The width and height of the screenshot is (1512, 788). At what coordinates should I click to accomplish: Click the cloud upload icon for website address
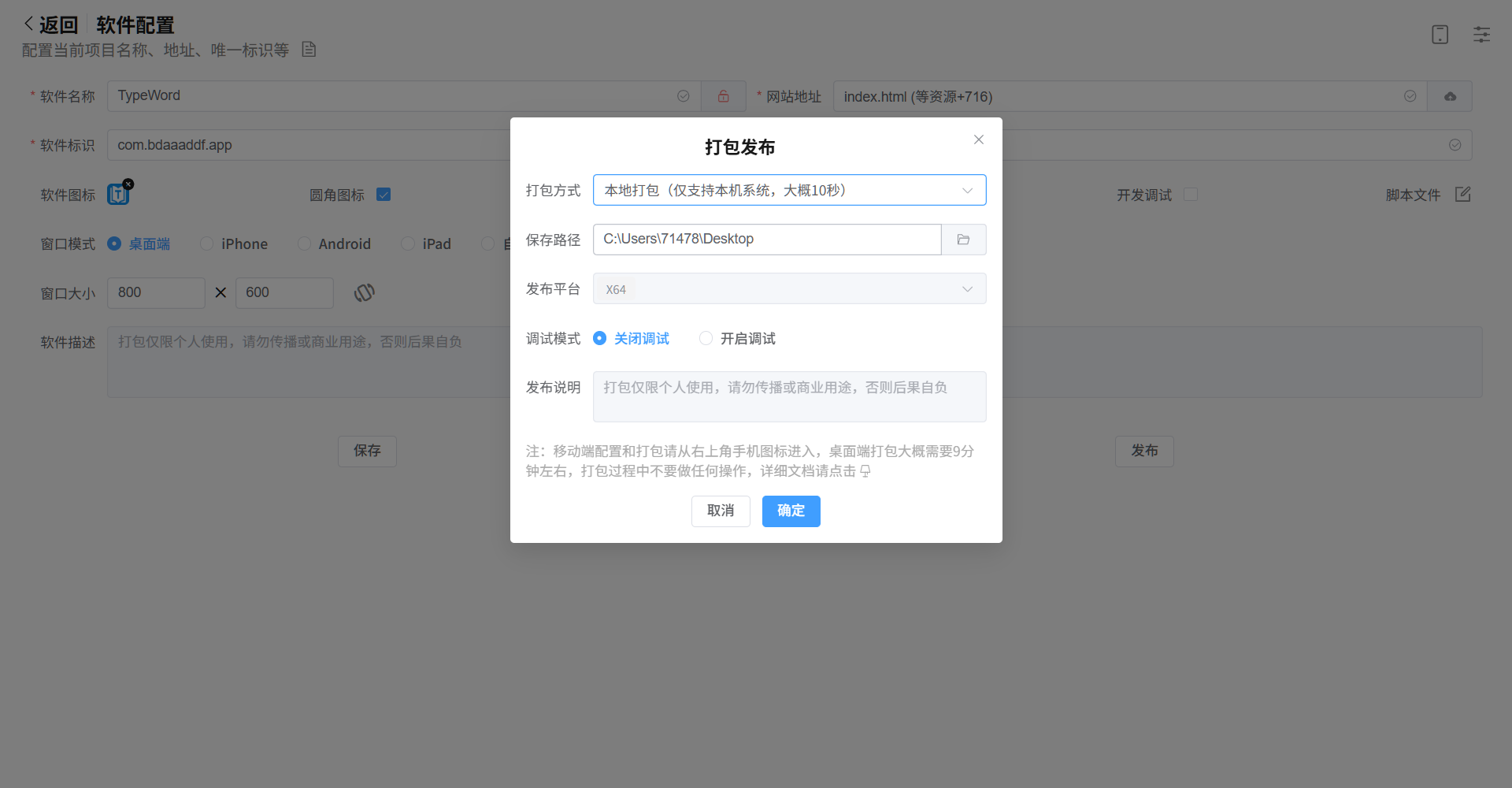[1450, 96]
